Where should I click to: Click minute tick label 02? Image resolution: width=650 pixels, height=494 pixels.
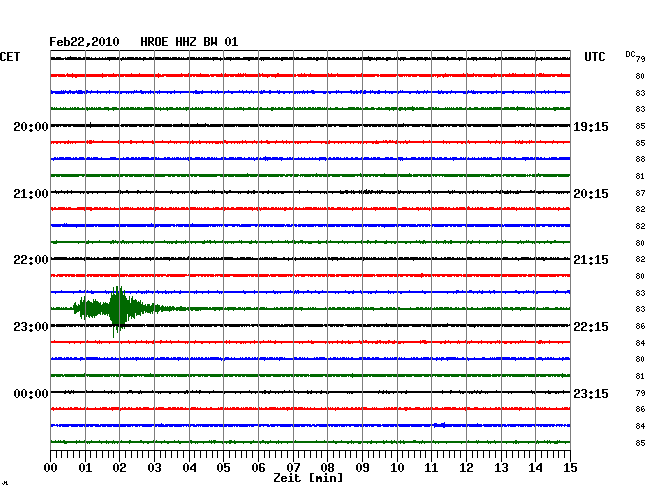(119, 467)
